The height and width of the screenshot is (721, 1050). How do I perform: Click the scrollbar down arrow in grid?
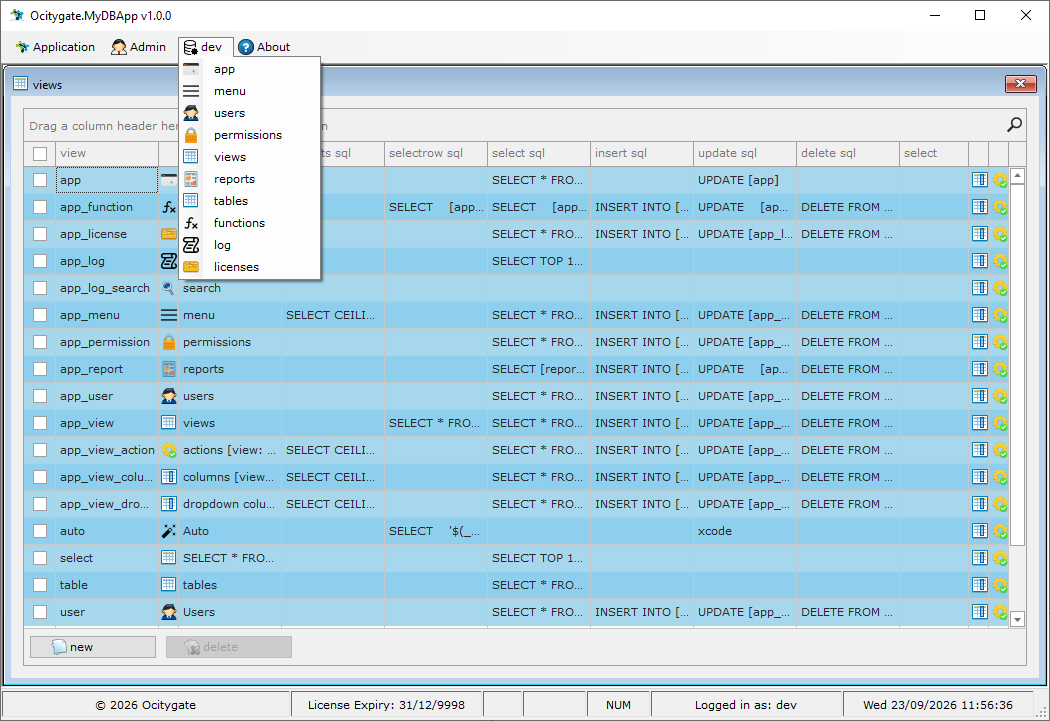[x=1017, y=619]
